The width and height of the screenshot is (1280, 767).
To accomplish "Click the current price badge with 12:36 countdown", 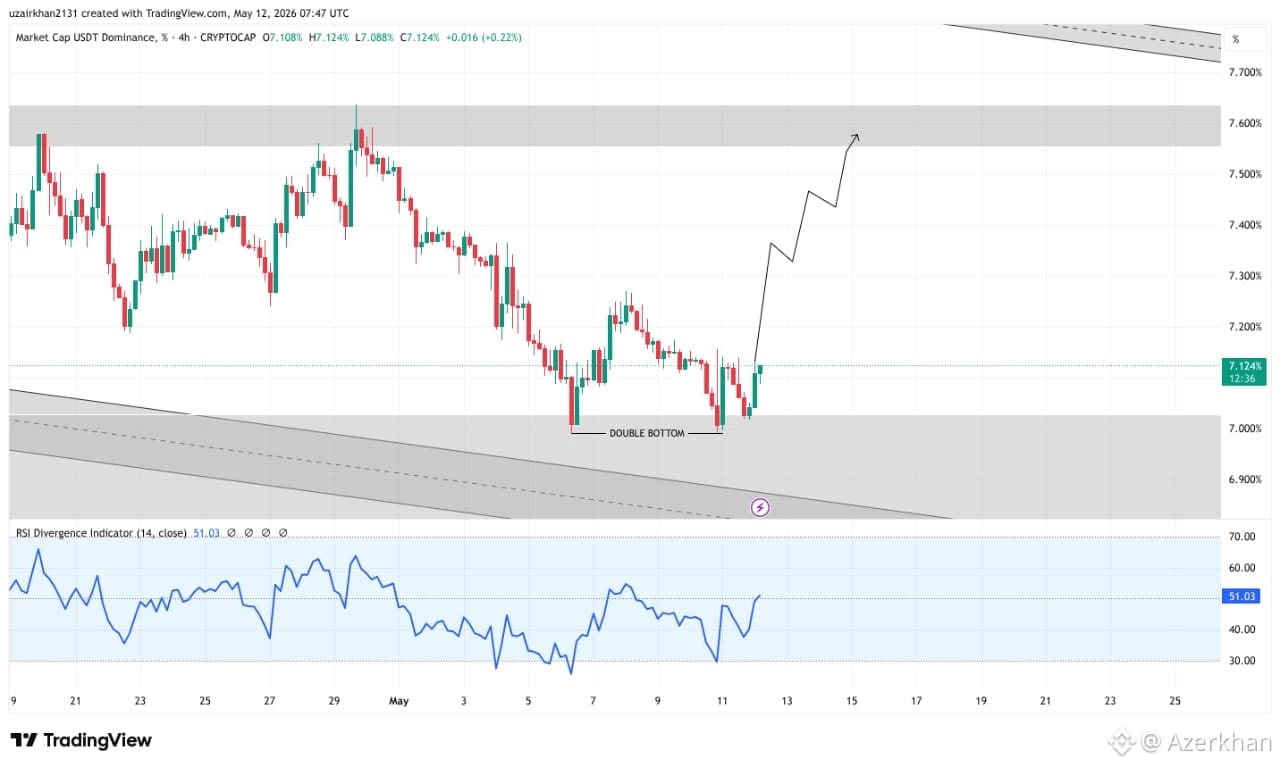I will pos(1246,371).
